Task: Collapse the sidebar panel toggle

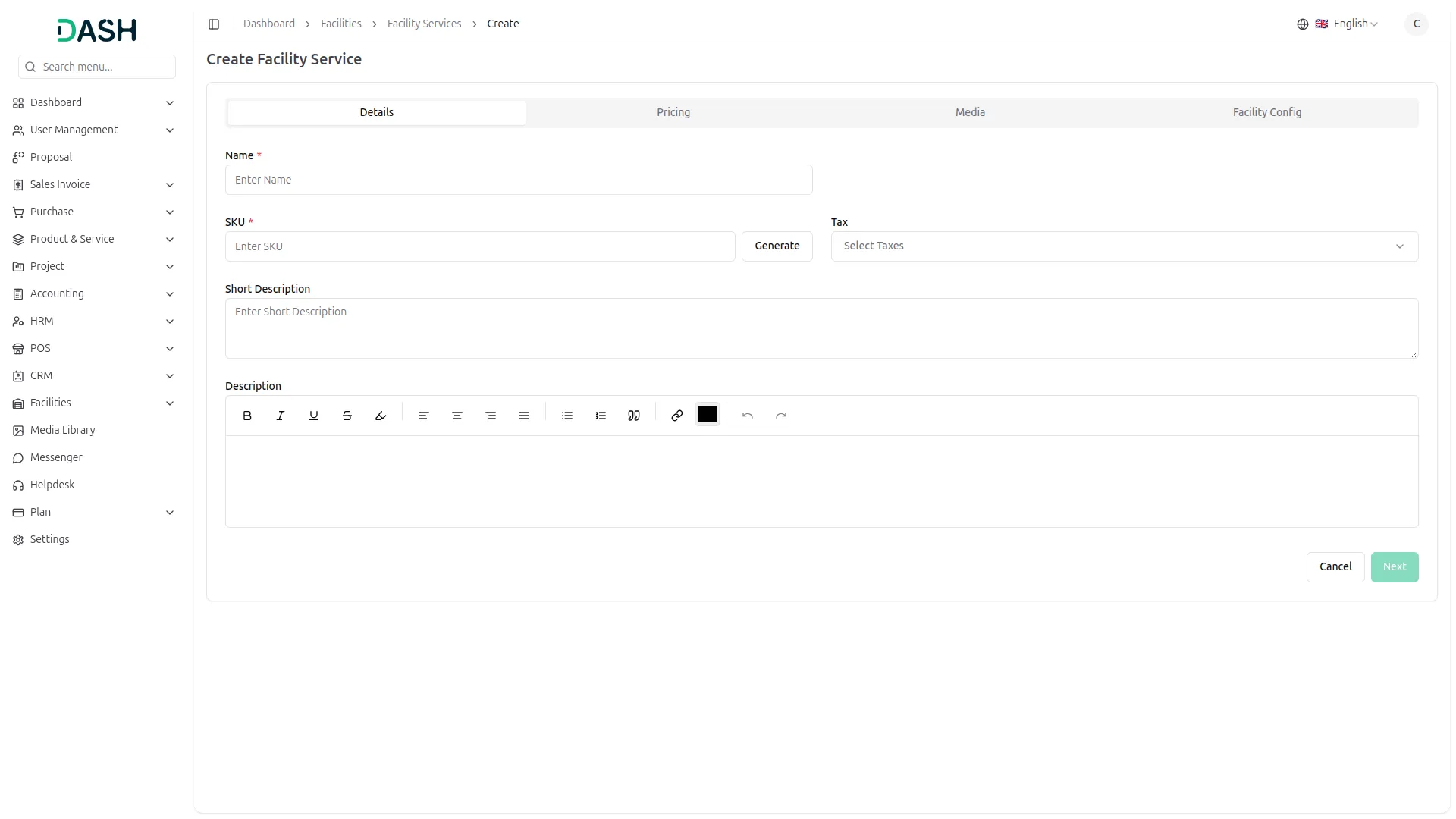Action: click(x=214, y=24)
